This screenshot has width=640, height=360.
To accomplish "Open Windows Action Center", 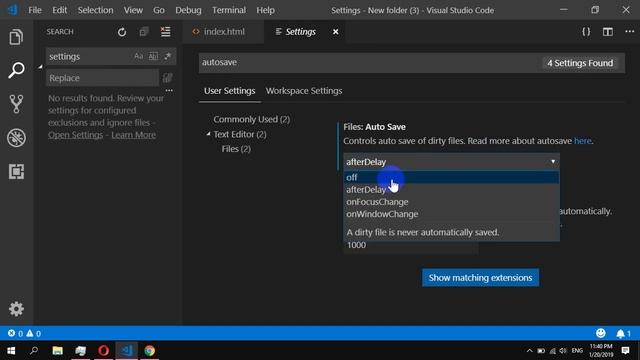I will (625, 351).
